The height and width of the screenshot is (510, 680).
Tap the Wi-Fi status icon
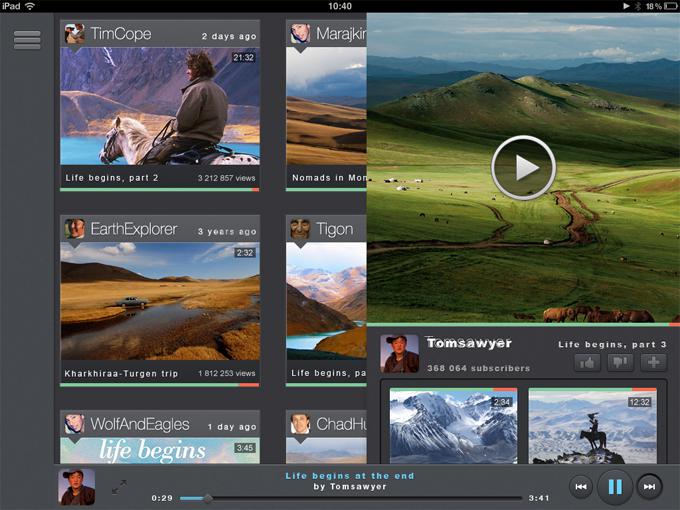pos(30,6)
